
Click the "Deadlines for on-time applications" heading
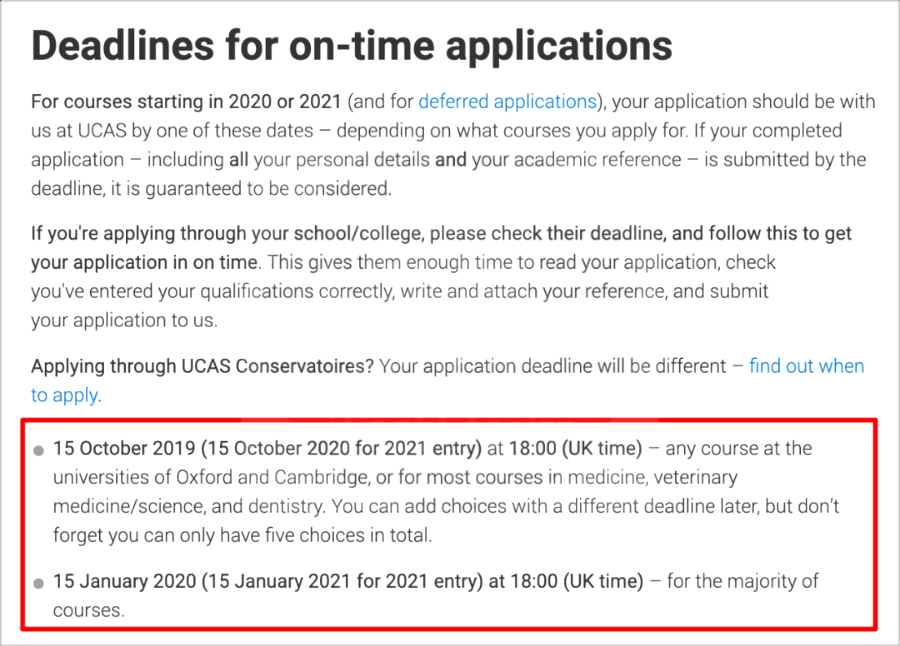[x=351, y=46]
